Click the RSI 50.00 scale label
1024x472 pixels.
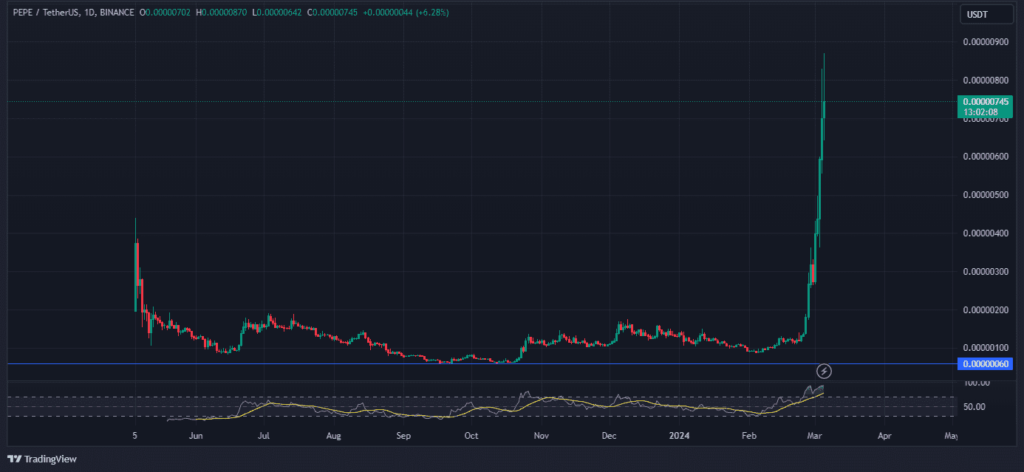tap(978, 407)
